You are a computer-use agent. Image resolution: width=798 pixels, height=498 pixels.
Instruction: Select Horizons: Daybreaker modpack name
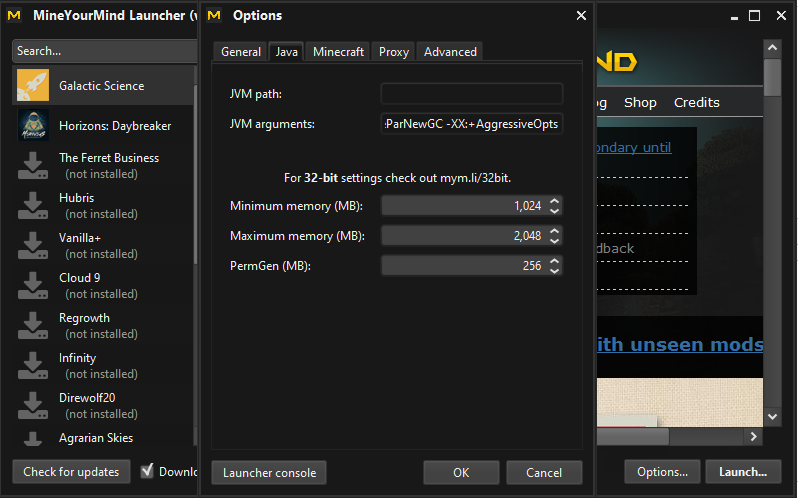[x=115, y=126]
